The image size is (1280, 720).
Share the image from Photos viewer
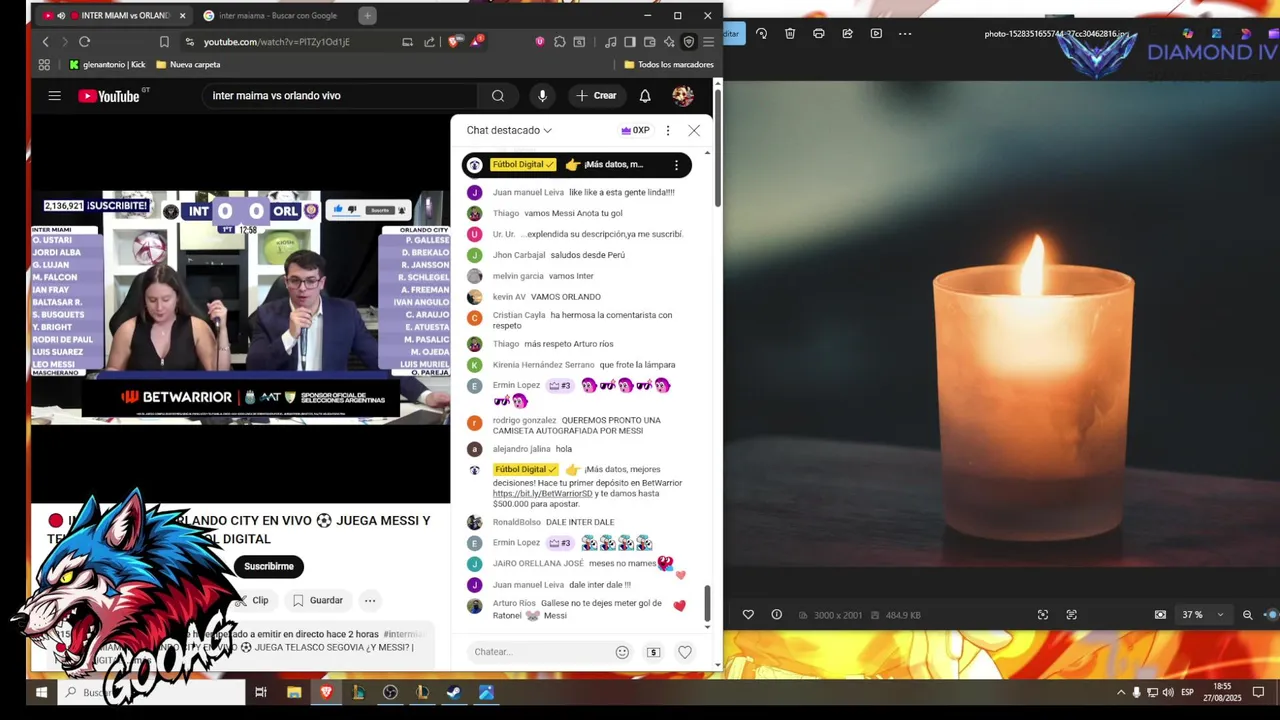tap(848, 33)
